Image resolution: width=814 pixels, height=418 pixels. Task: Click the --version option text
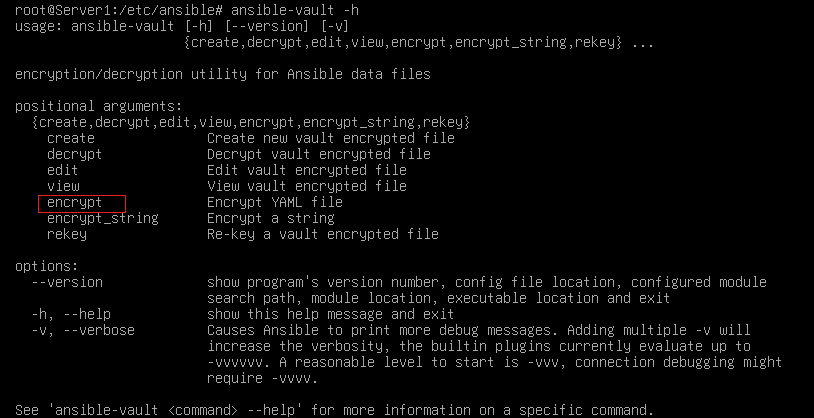(67, 282)
